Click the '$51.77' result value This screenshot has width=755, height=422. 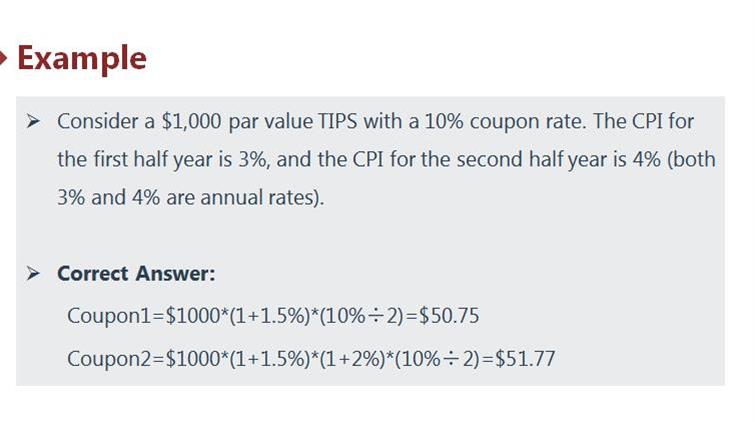pos(525,358)
